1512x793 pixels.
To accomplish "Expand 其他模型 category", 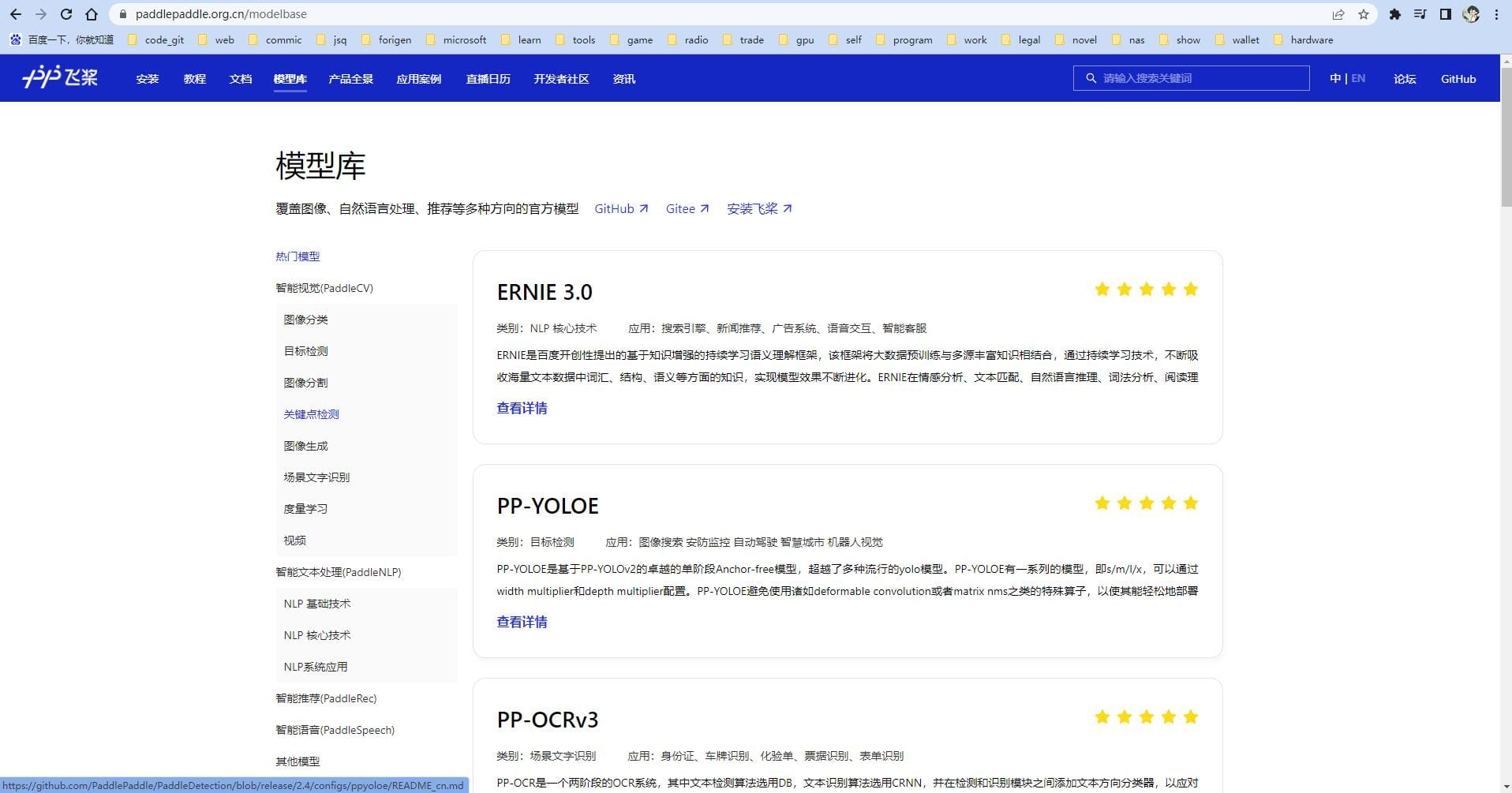I will [x=298, y=761].
